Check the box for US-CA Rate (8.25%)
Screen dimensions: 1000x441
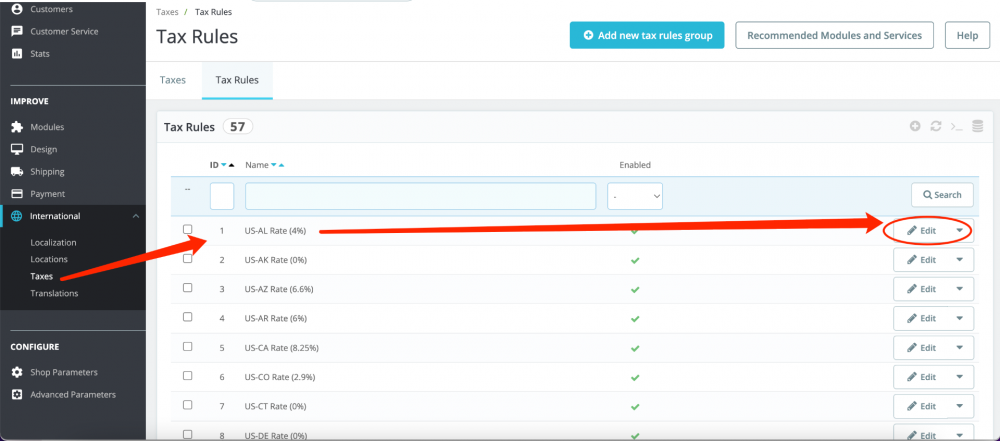(x=188, y=347)
